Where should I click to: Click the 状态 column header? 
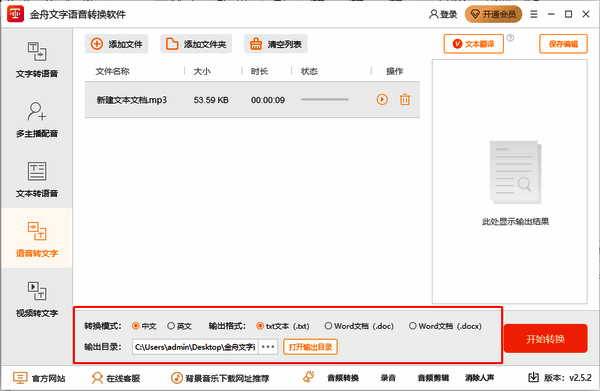coord(309,71)
